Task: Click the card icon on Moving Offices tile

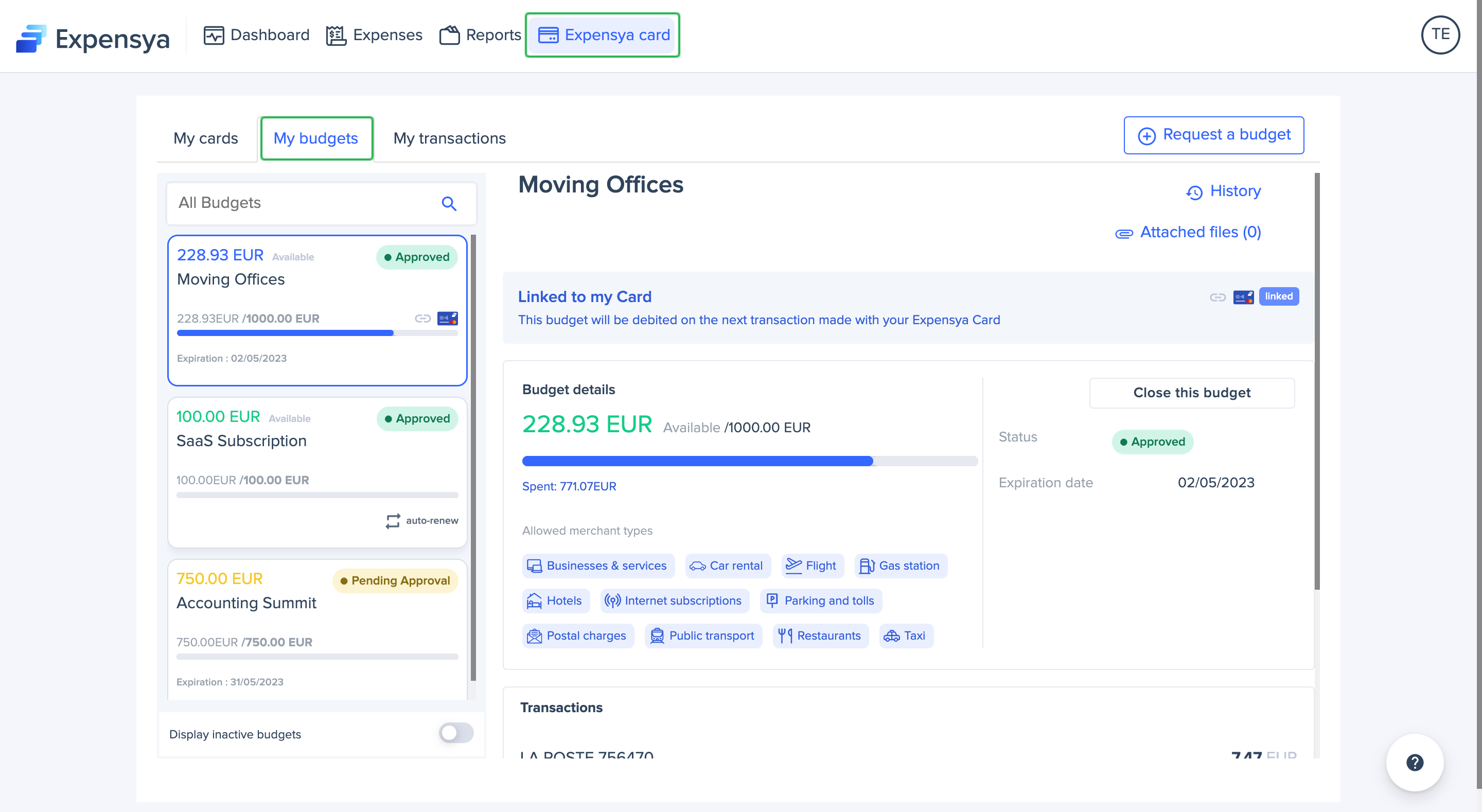Action: [447, 318]
